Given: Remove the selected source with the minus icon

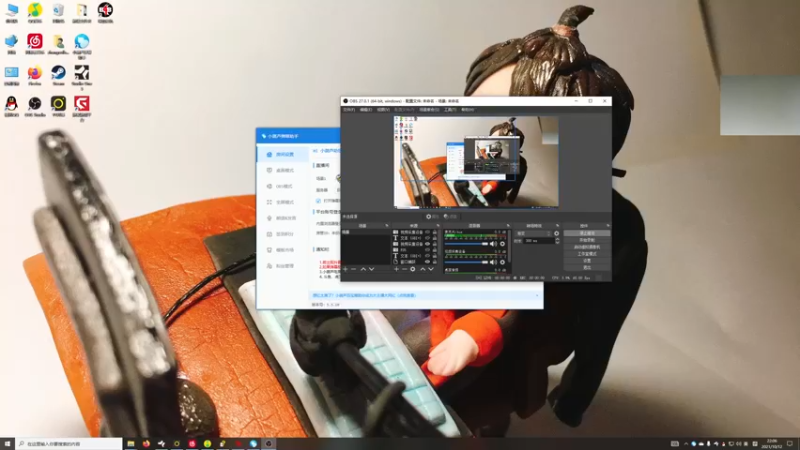Looking at the screenshot, I should pyautogui.click(x=405, y=269).
